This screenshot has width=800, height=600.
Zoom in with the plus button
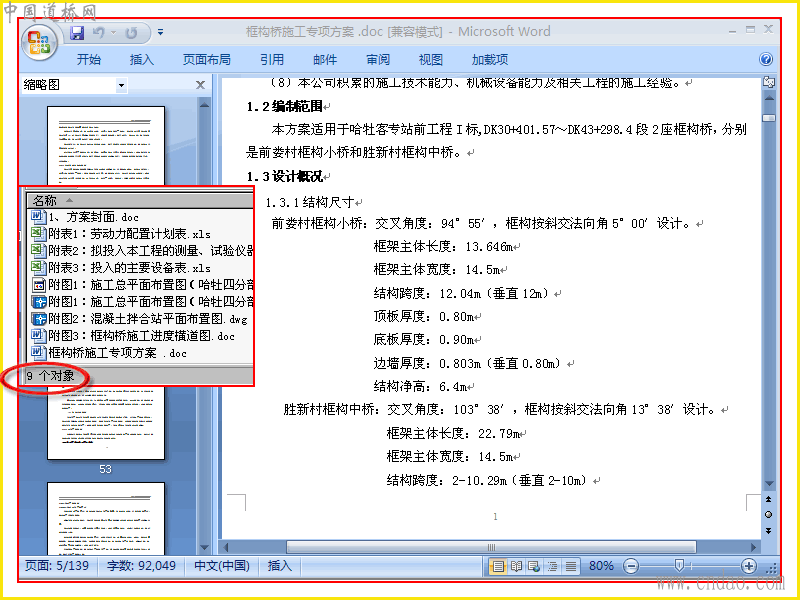(748, 566)
